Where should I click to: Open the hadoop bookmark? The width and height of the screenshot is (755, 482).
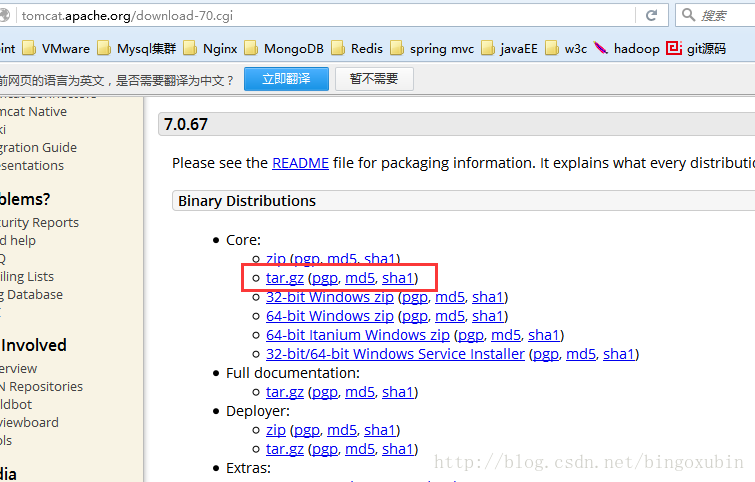point(626,49)
